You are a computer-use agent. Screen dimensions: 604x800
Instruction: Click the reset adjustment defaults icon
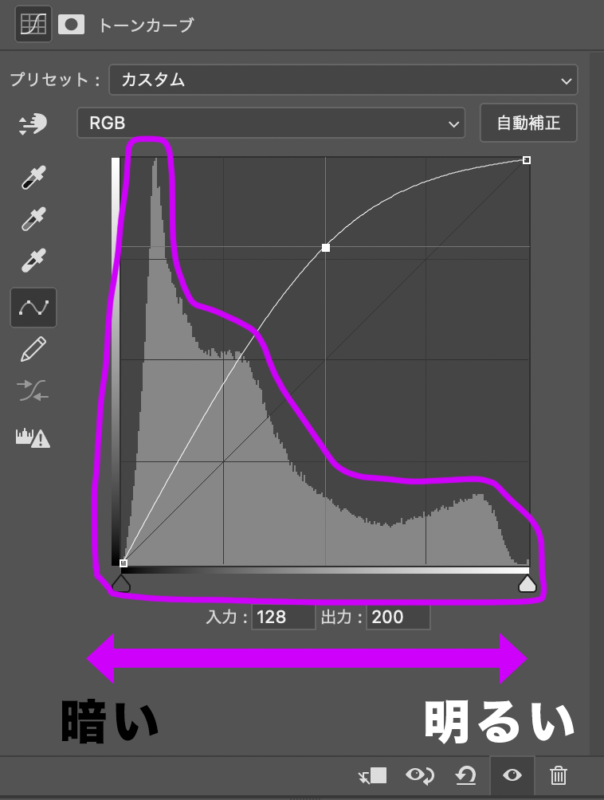(466, 776)
